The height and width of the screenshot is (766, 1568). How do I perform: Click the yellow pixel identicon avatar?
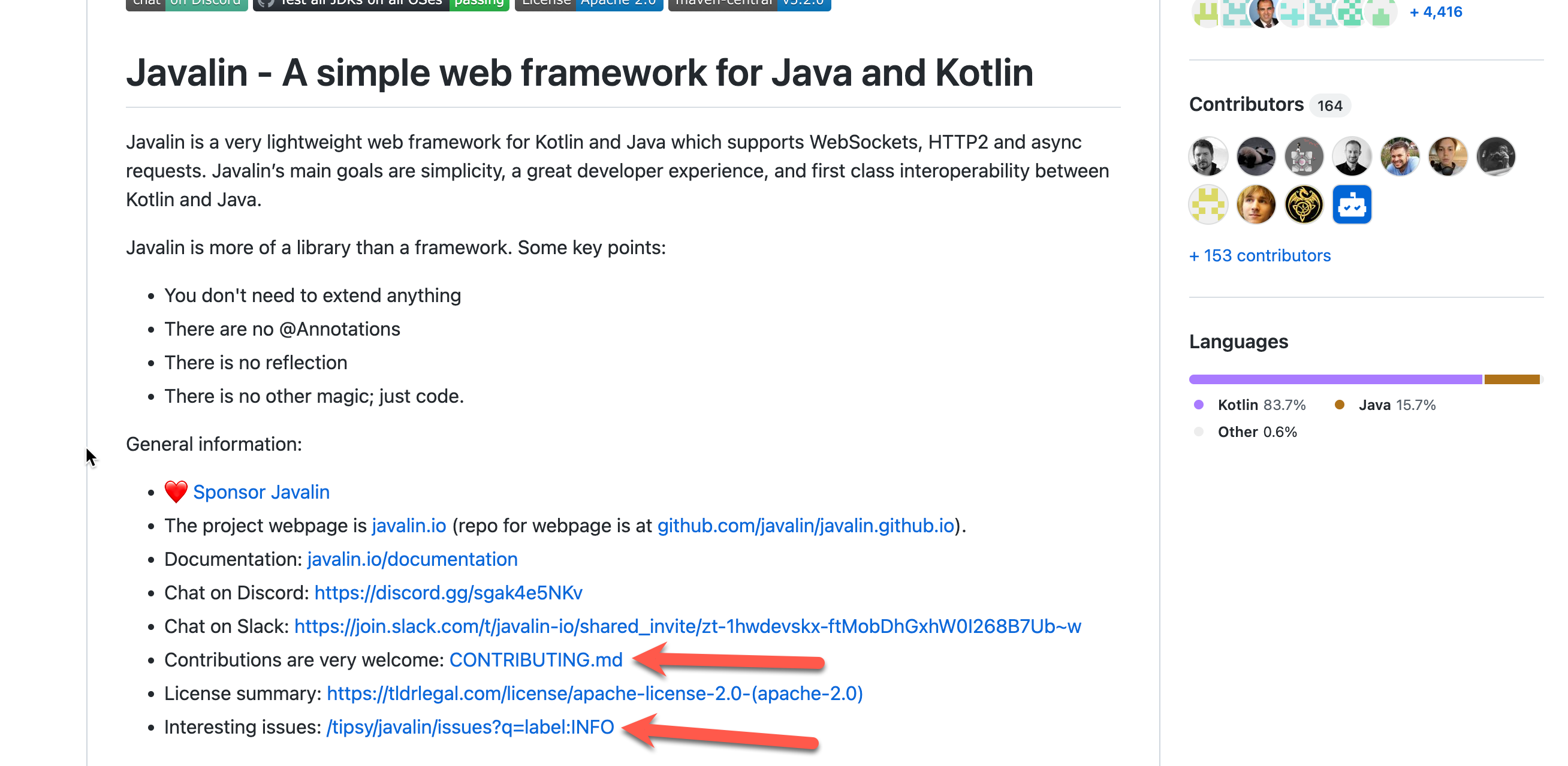point(1208,204)
